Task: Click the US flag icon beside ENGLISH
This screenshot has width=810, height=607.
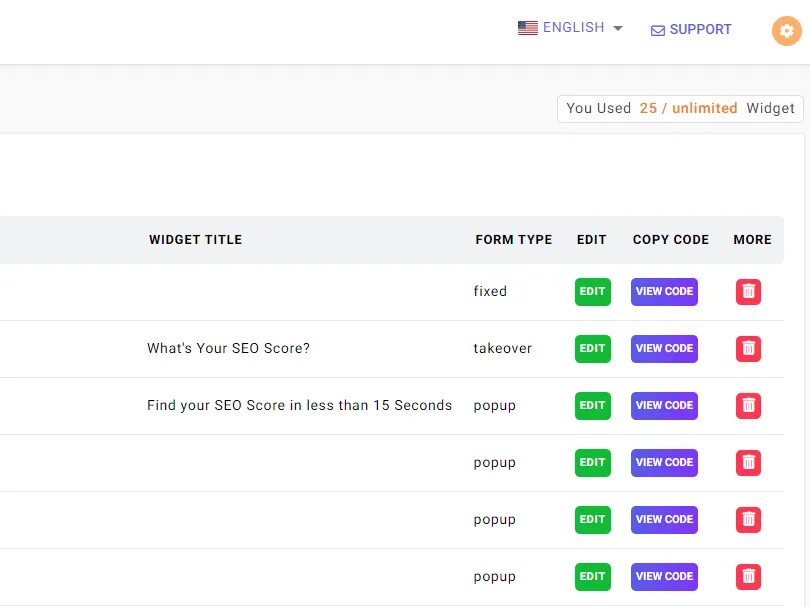Action: tap(527, 28)
